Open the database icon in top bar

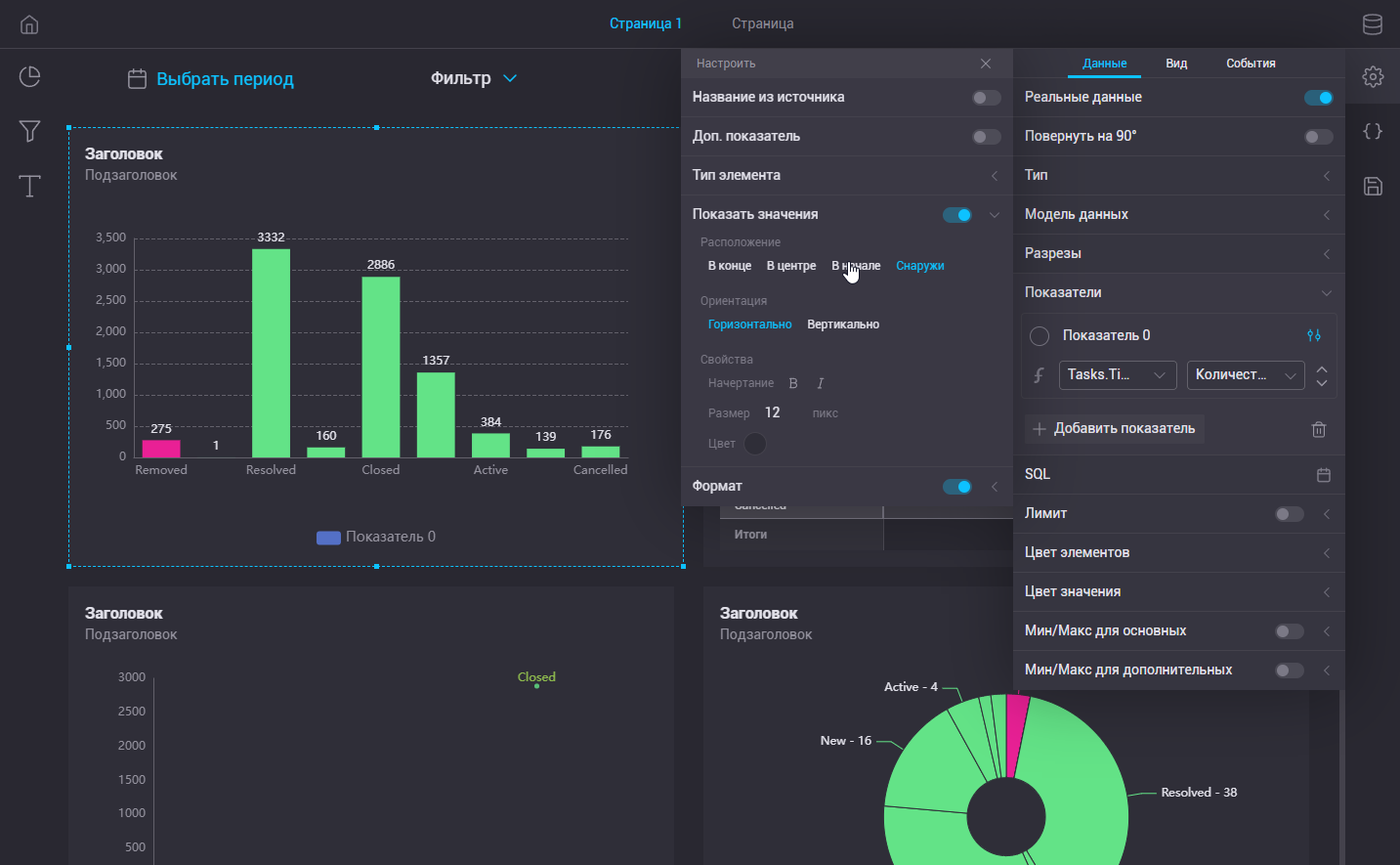tap(1373, 24)
